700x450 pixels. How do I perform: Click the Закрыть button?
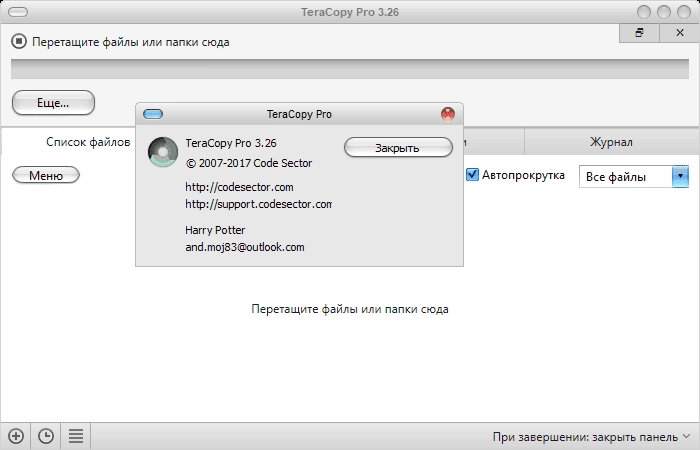click(x=398, y=147)
